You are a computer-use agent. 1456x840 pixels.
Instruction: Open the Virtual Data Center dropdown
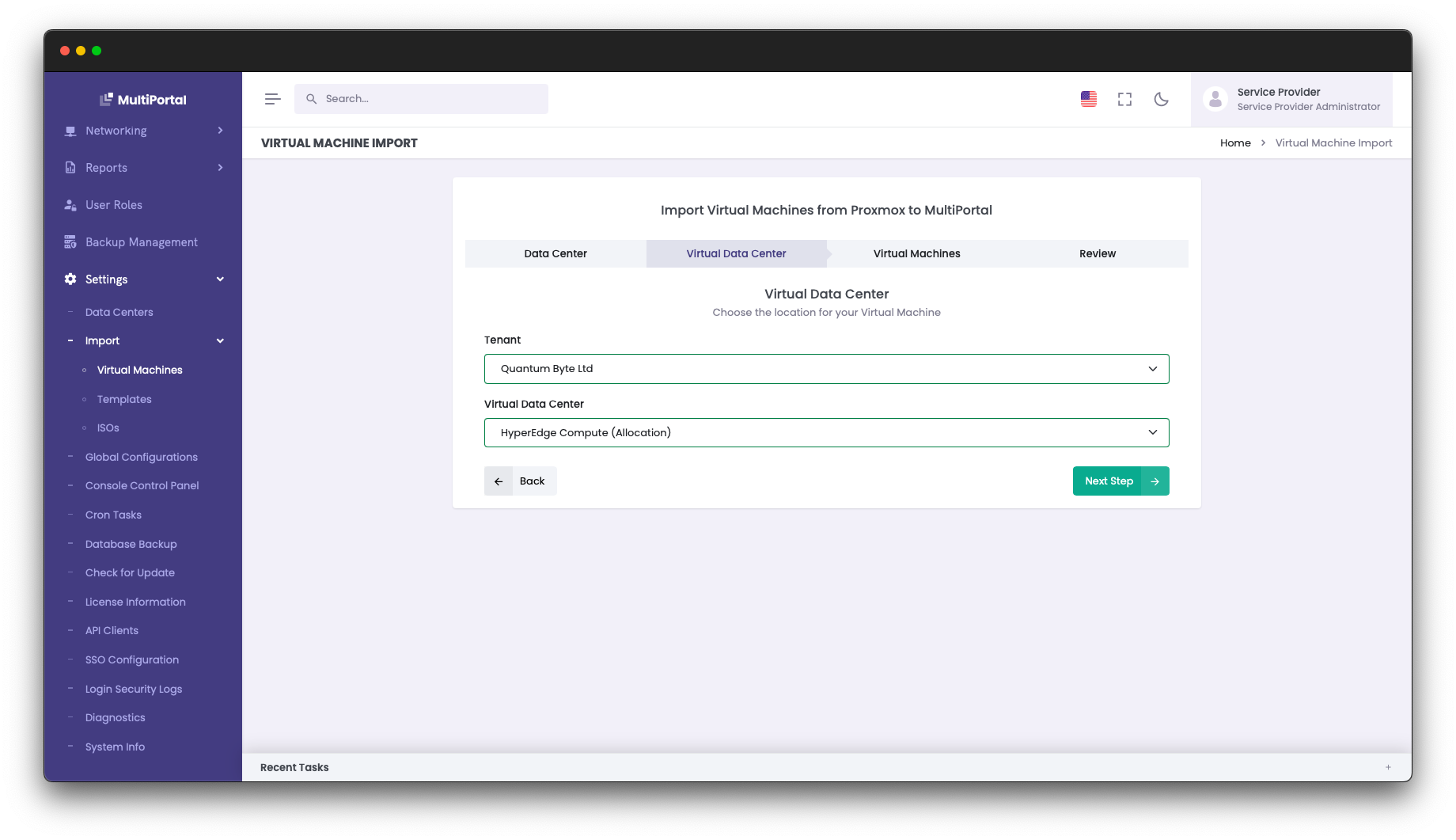point(826,432)
